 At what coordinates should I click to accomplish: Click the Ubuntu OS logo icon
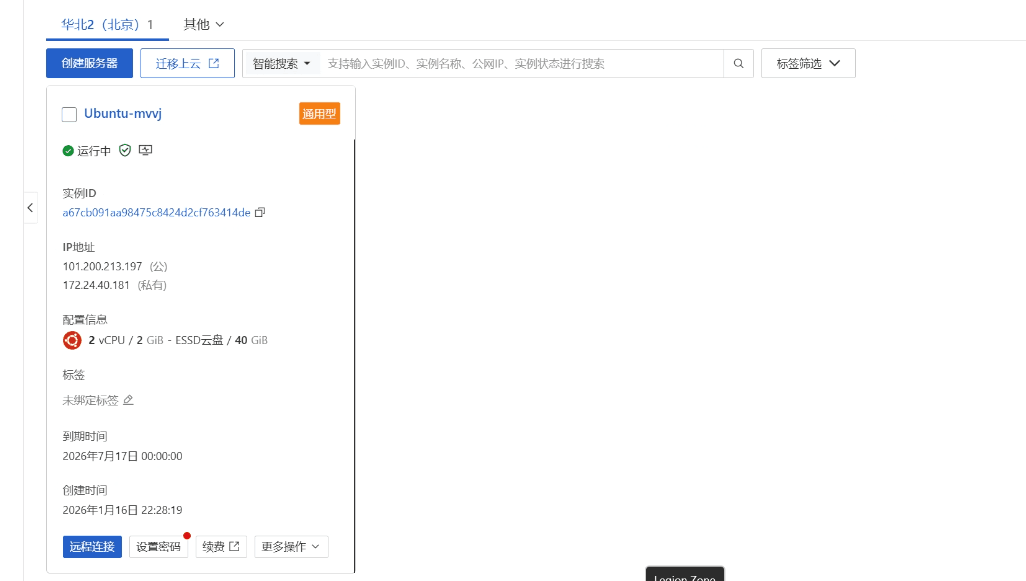point(72,340)
